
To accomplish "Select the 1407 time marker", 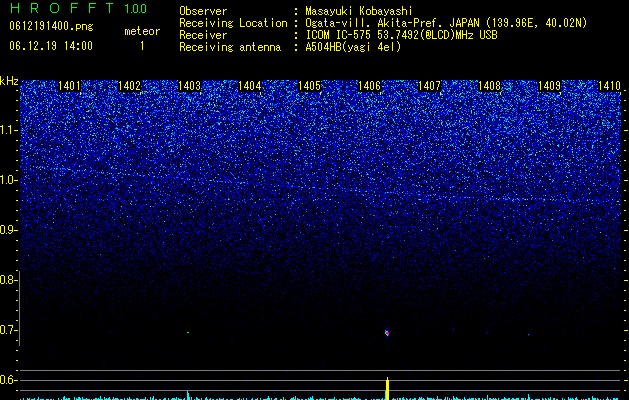I will [430, 86].
